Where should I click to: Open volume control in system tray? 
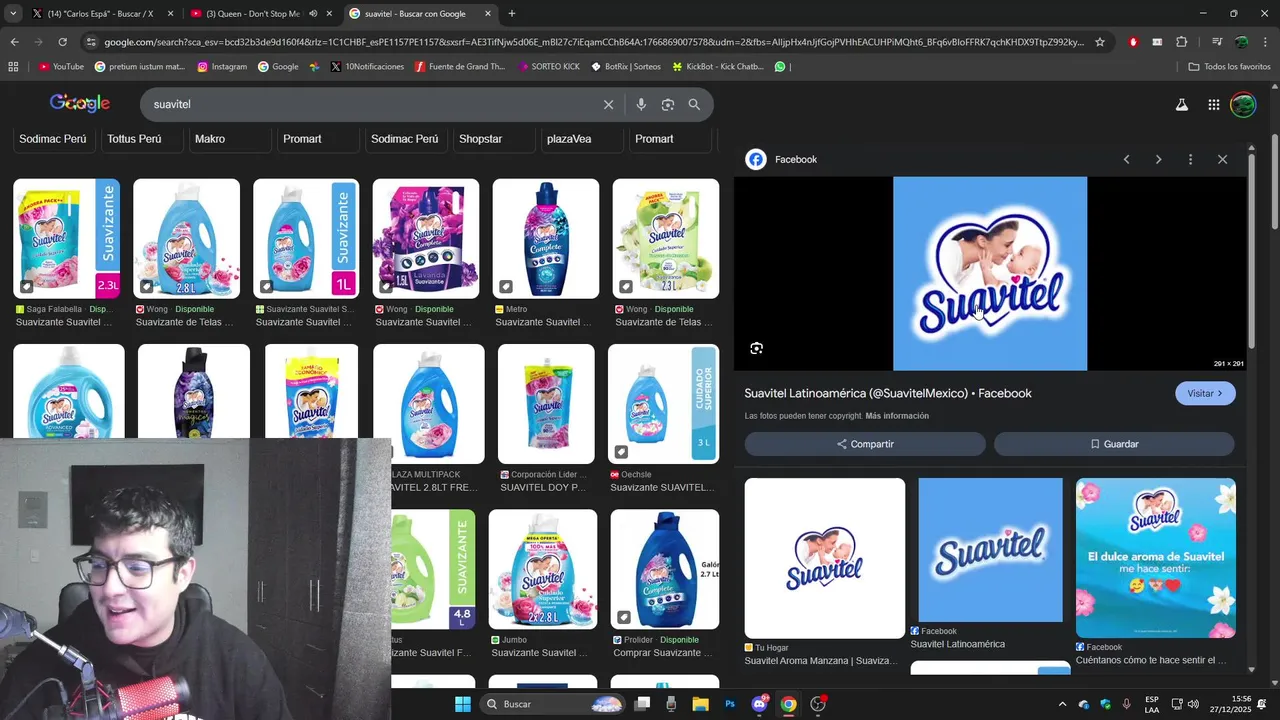(1193, 704)
